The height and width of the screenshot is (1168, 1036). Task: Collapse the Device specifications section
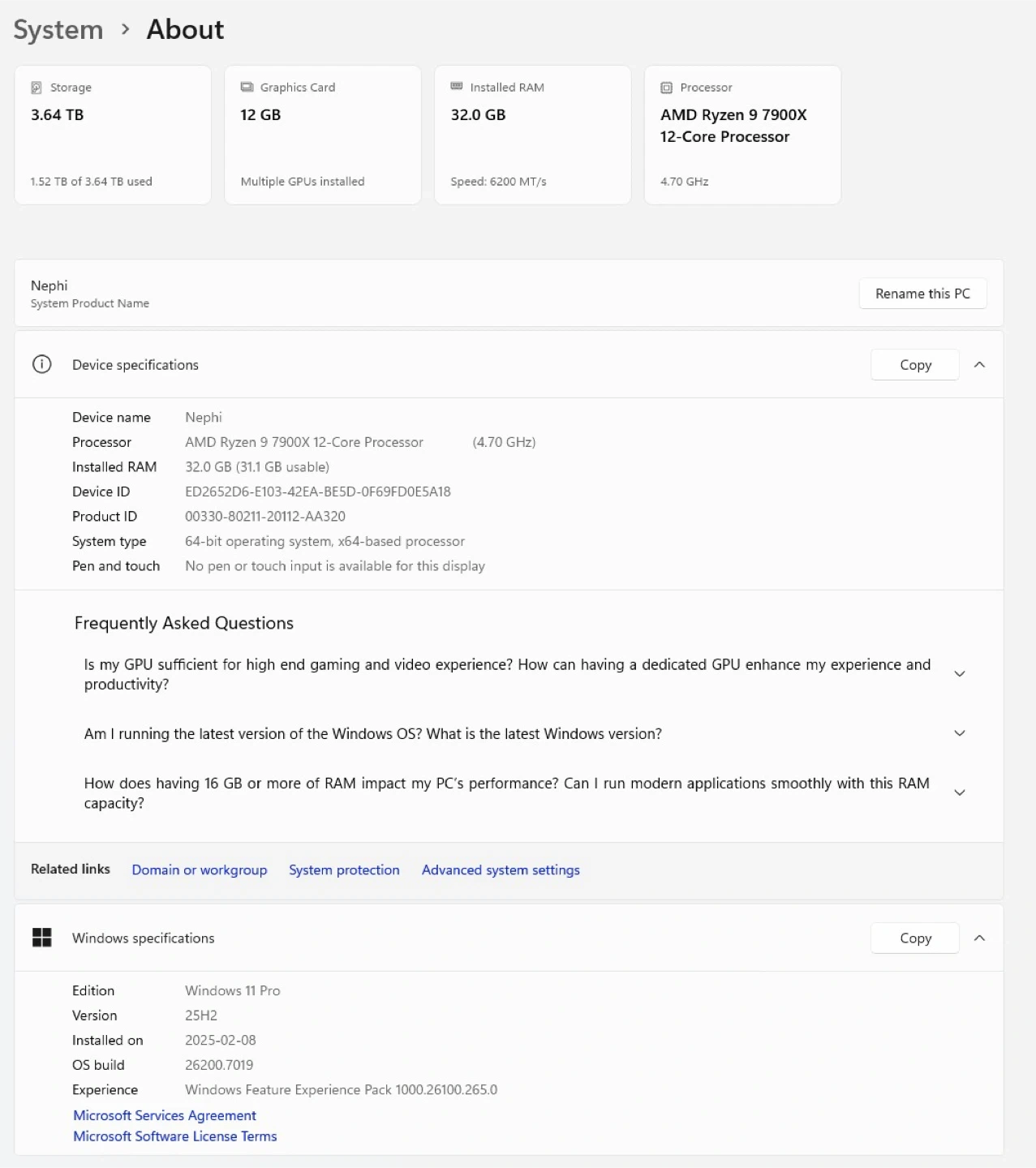point(979,365)
